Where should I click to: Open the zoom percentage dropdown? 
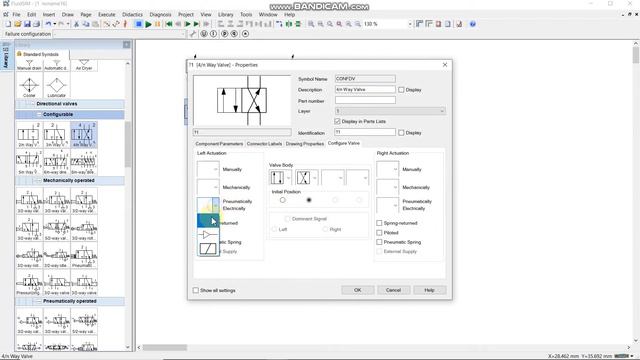(410, 24)
